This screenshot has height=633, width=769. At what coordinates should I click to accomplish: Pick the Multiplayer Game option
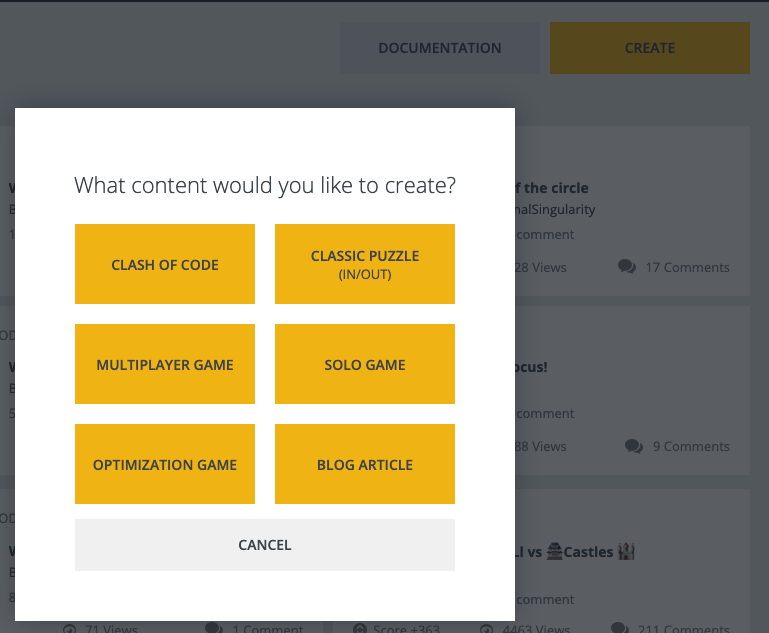pyautogui.click(x=165, y=364)
